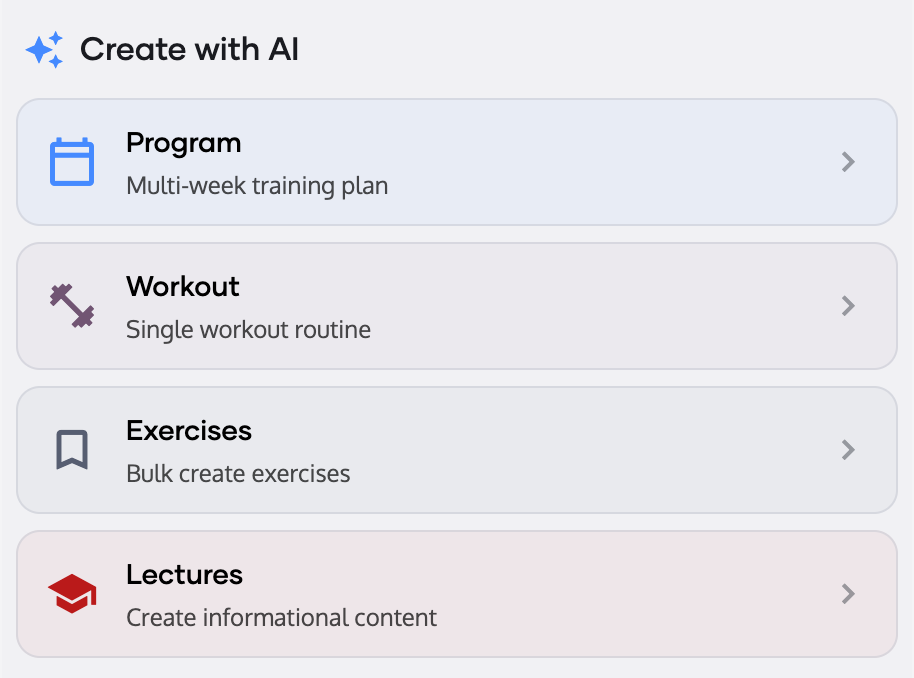This screenshot has width=914, height=678.
Task: Click the graduation cap Lectures icon
Action: click(72, 594)
